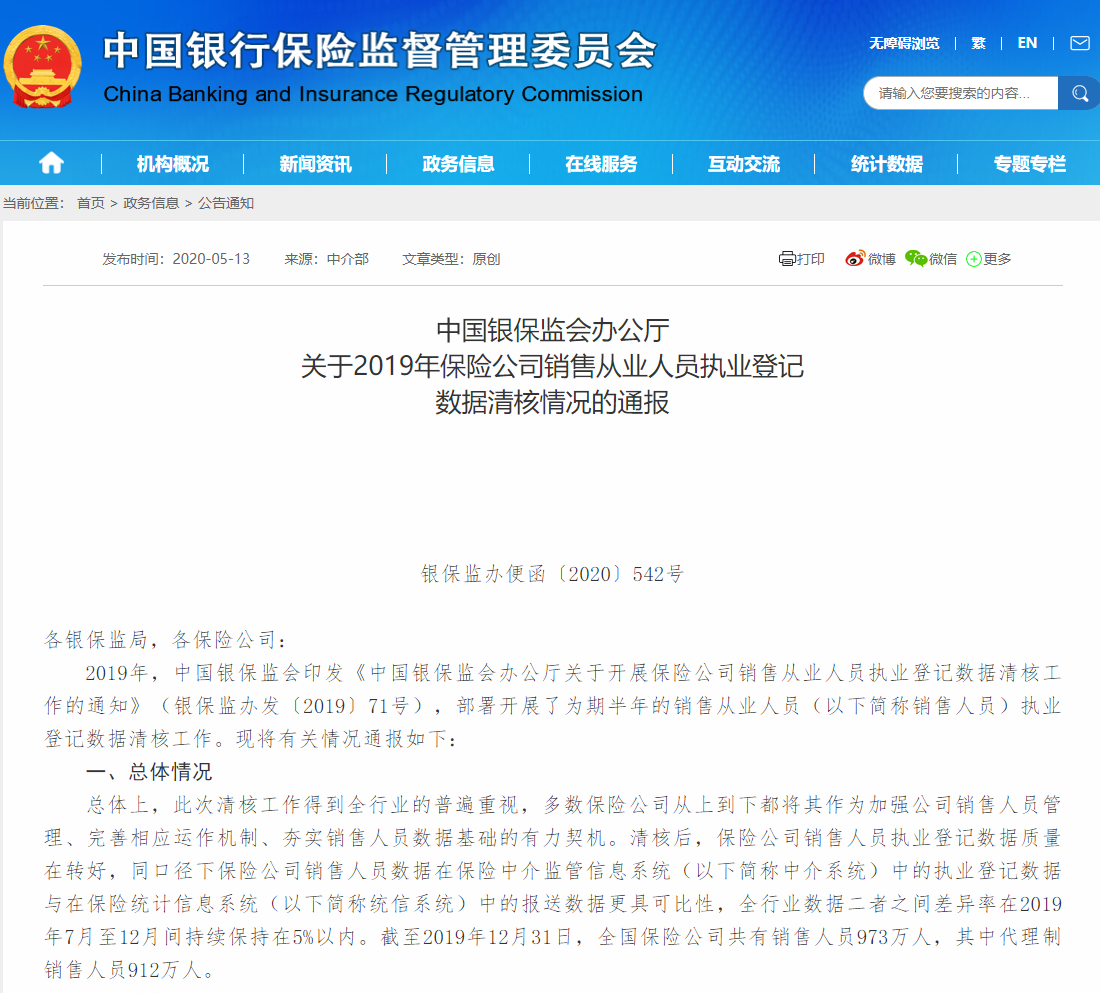Open 公告通知 breadcrumb link
The width and height of the screenshot is (1100, 993).
pyautogui.click(x=226, y=203)
